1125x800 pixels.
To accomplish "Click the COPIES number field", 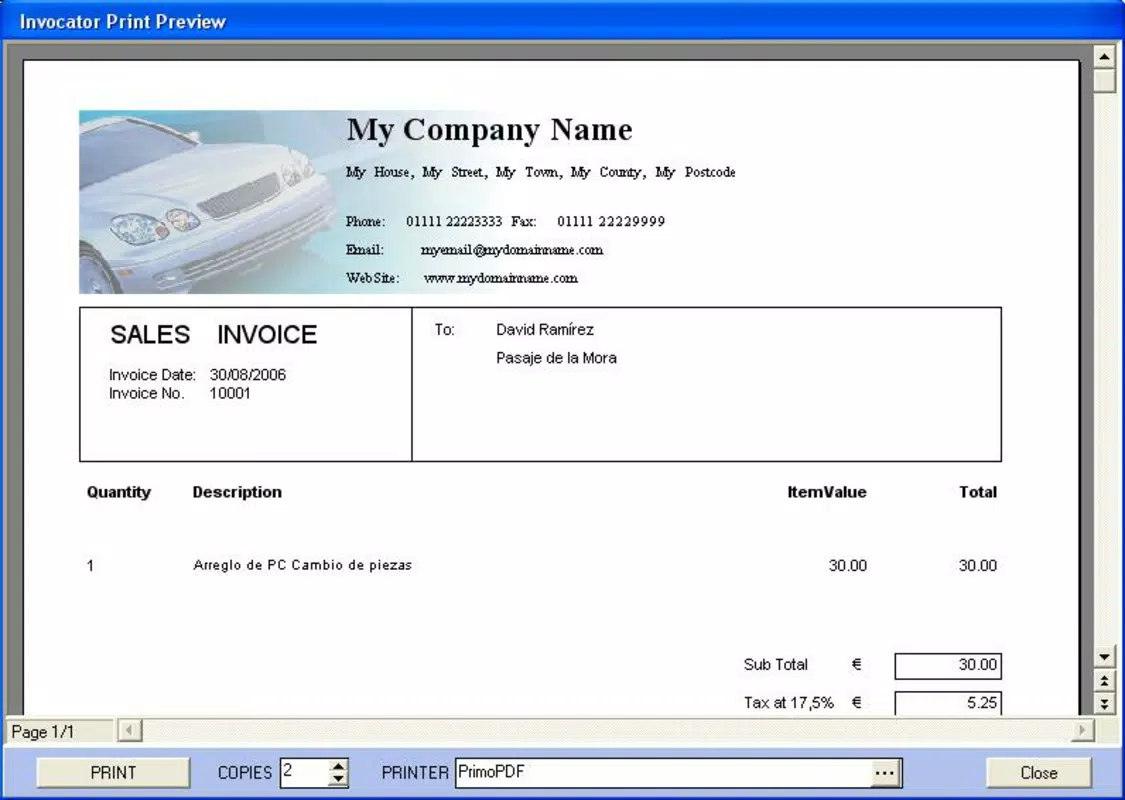I will 305,772.
